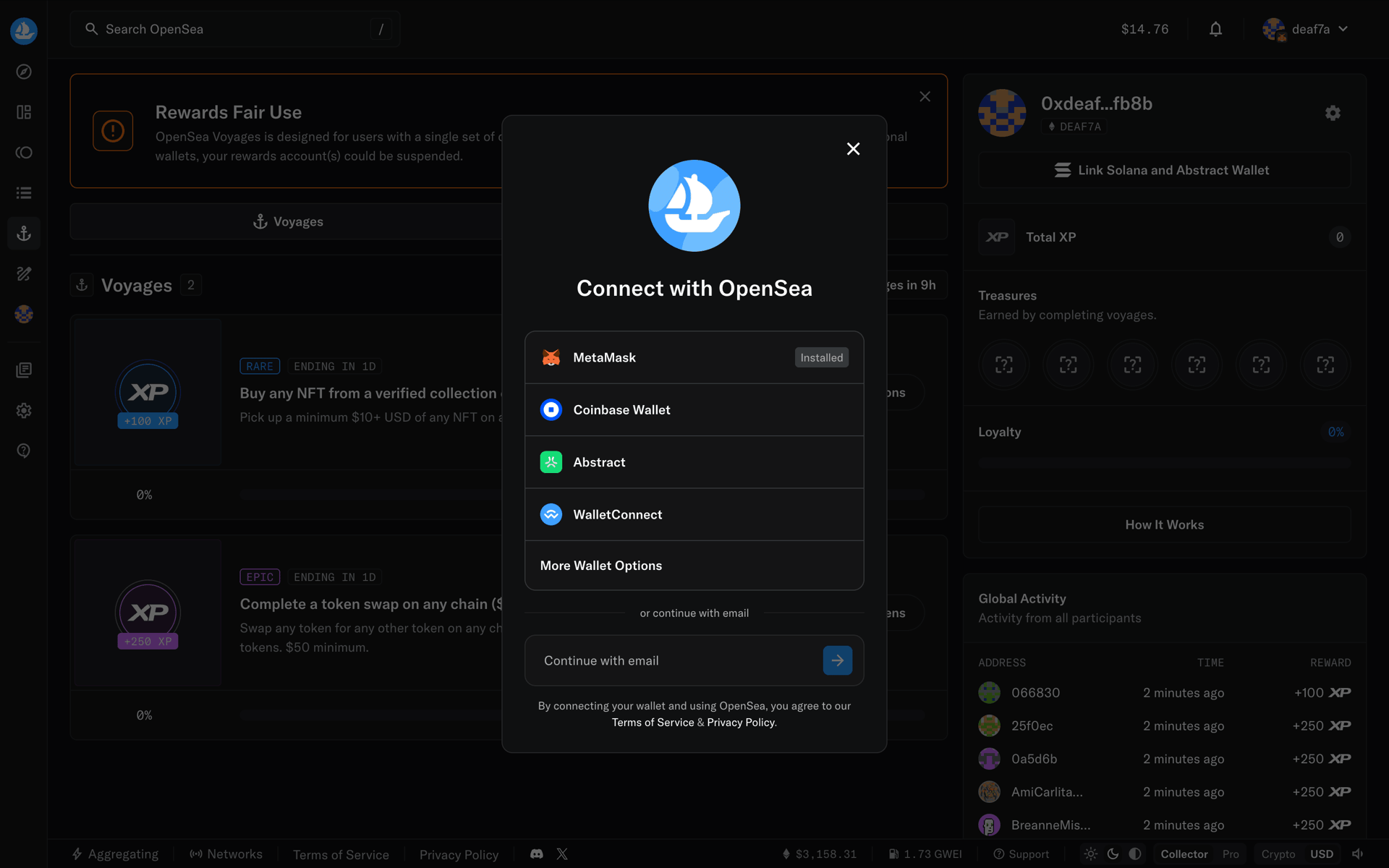The height and width of the screenshot is (868, 1389).
Task: Open Support in the footer
Action: [x=1021, y=854]
